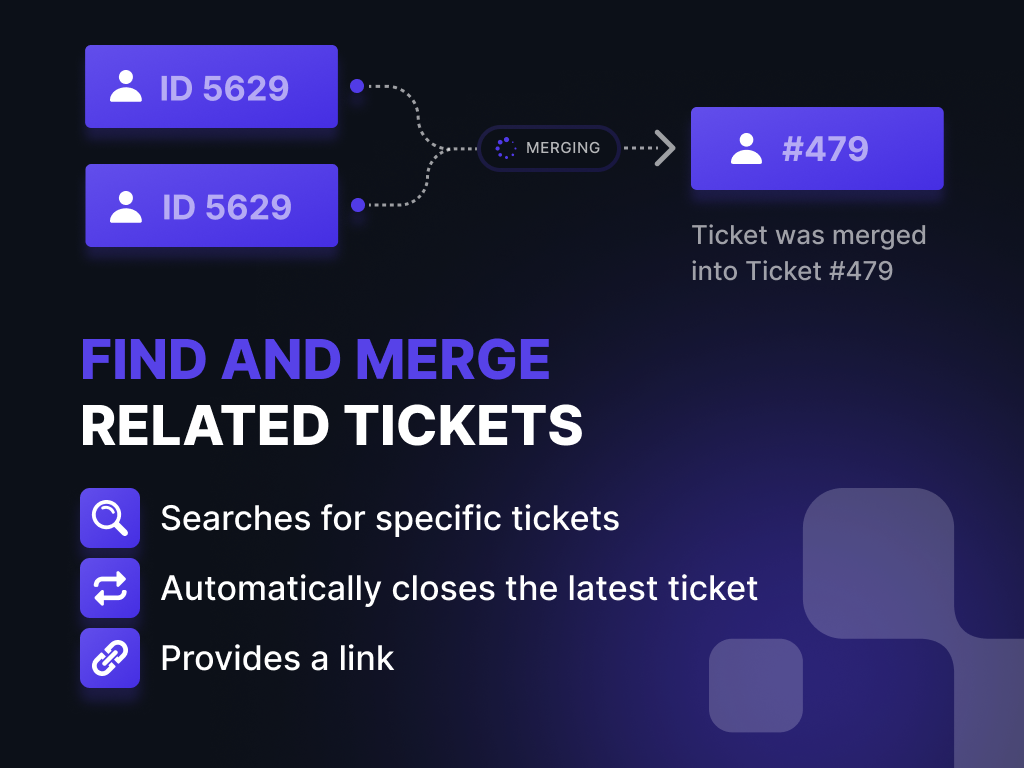This screenshot has height=768, width=1024.
Task: Click the purple connector dot beside the upper ticket
Action: 357,86
